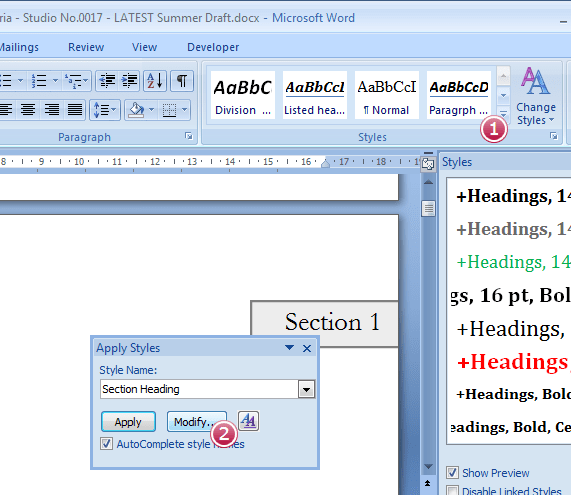Image resolution: width=571 pixels, height=495 pixels.
Task: Toggle AutoComplete style names checkbox
Action: click(x=106, y=444)
